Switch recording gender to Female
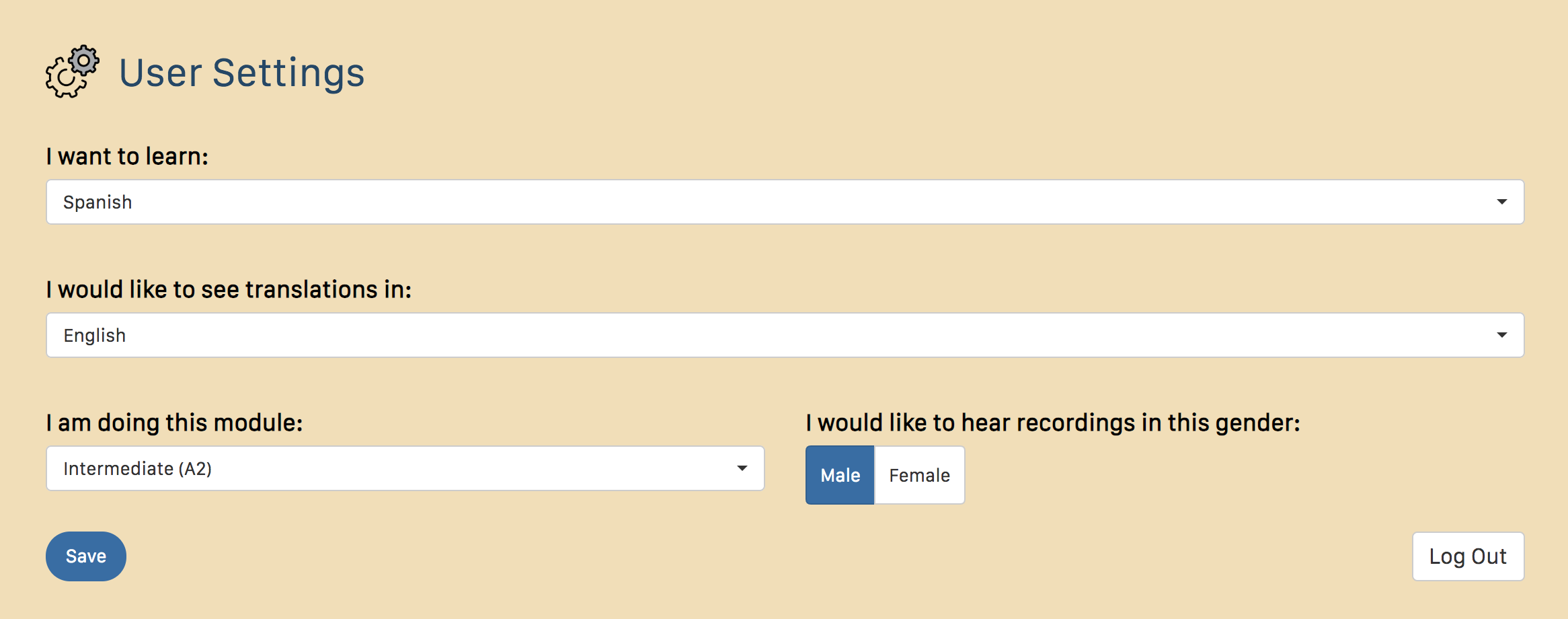The height and width of the screenshot is (619, 1568). tap(919, 475)
